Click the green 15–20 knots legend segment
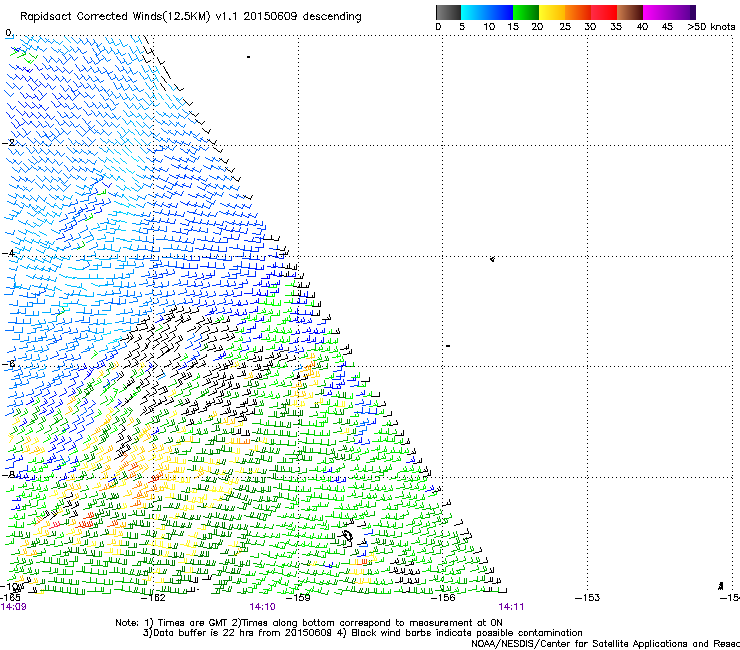The height and width of the screenshot is (650, 740). pos(526,12)
